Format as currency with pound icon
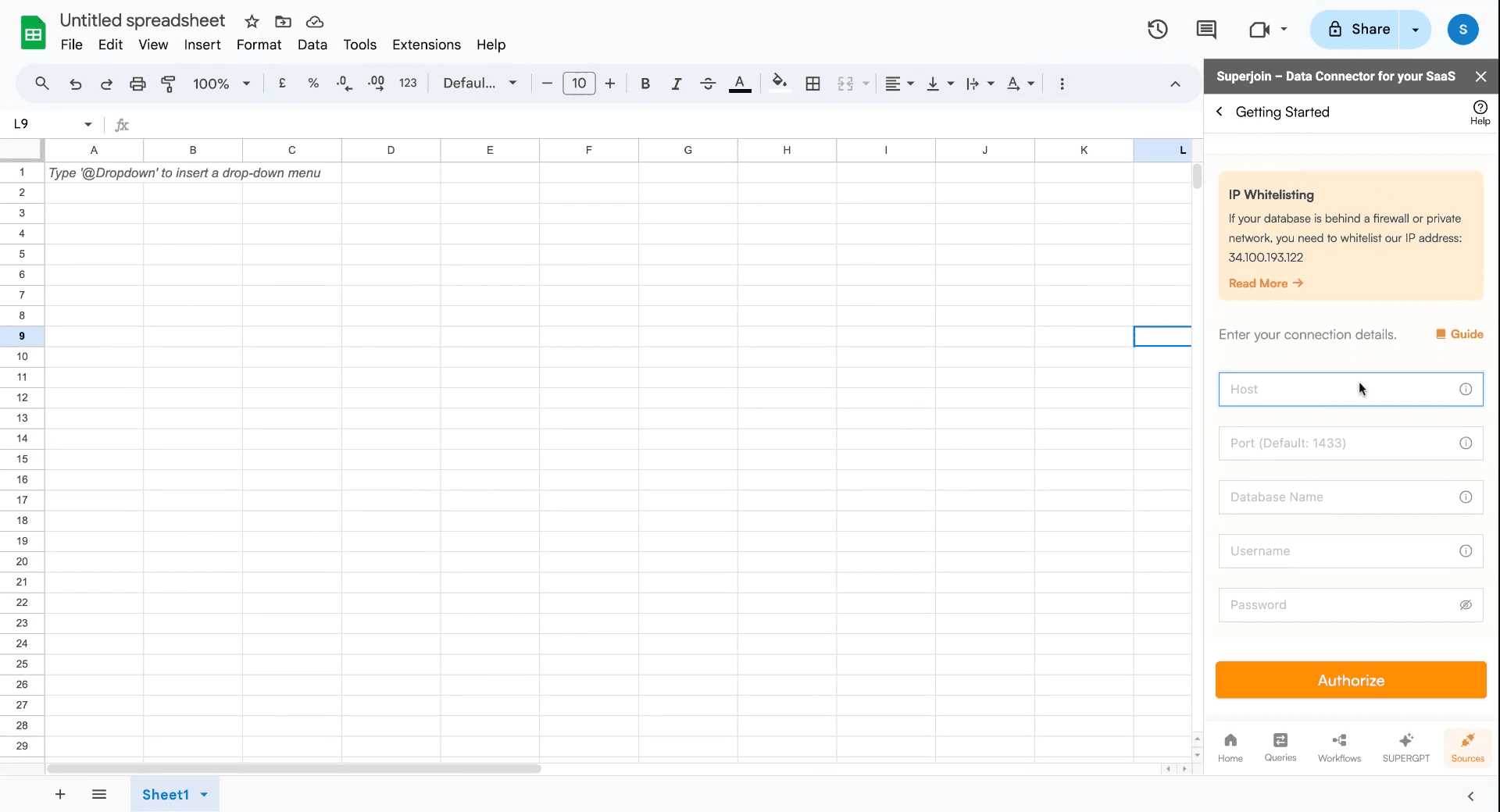The image size is (1500, 812). 282,84
